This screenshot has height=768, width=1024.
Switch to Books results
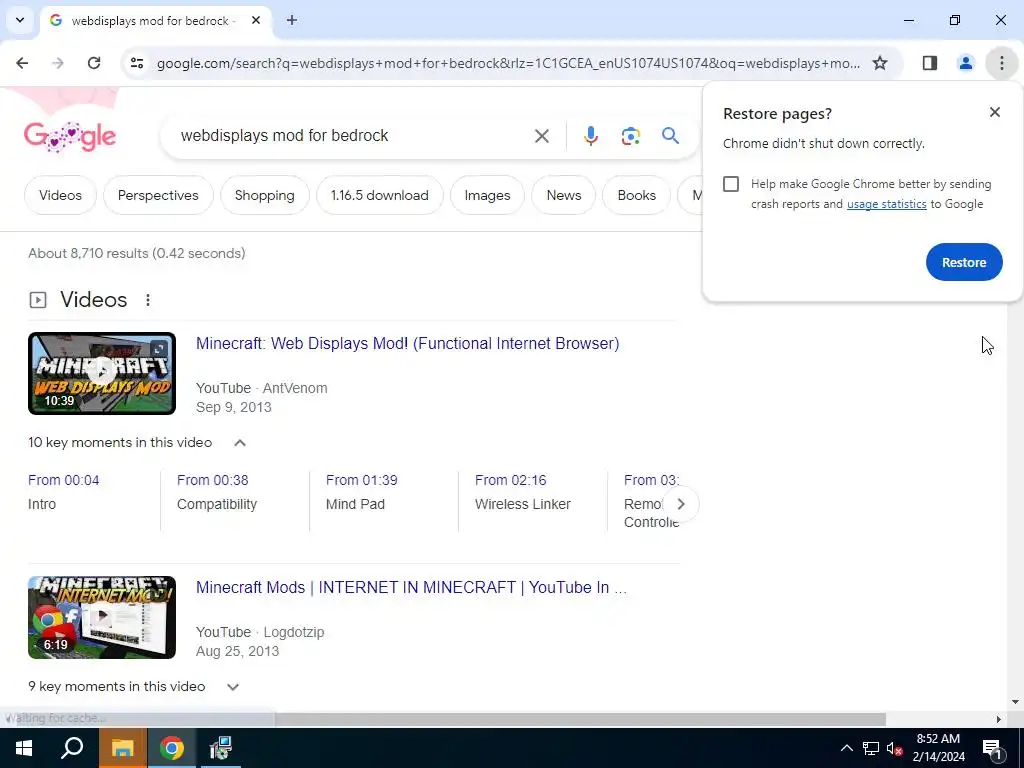click(x=637, y=195)
